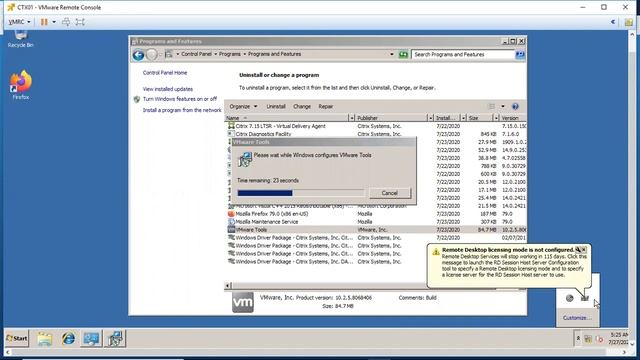
Task: Open Turn Windows features on or off
Action: pos(180,99)
